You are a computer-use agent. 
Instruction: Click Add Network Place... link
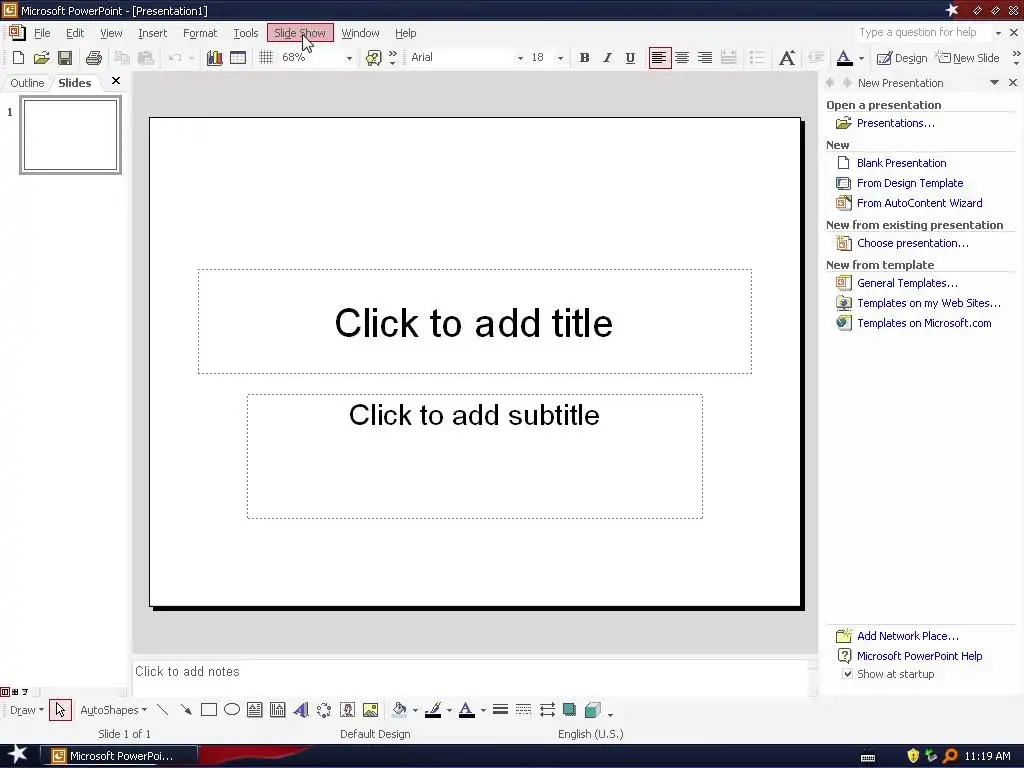908,636
